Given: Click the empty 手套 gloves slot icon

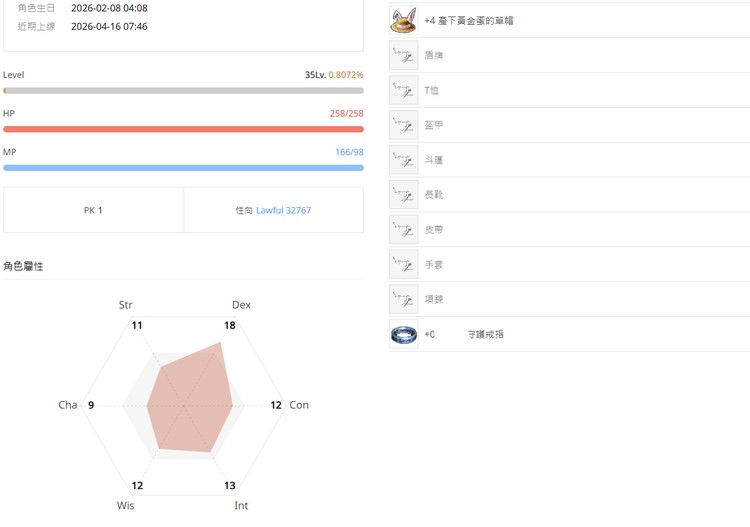Looking at the screenshot, I should (404, 265).
